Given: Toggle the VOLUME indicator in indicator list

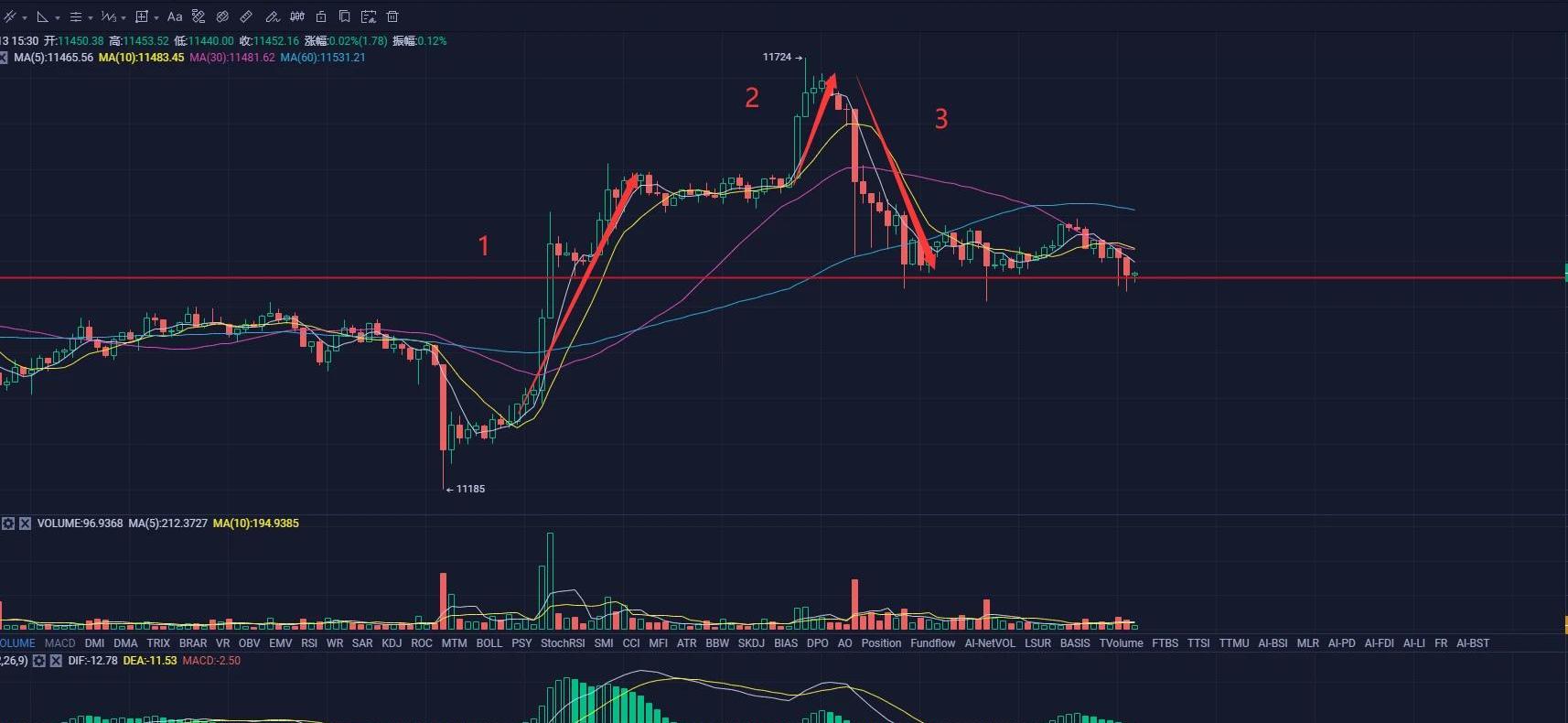Looking at the screenshot, I should click(17, 643).
